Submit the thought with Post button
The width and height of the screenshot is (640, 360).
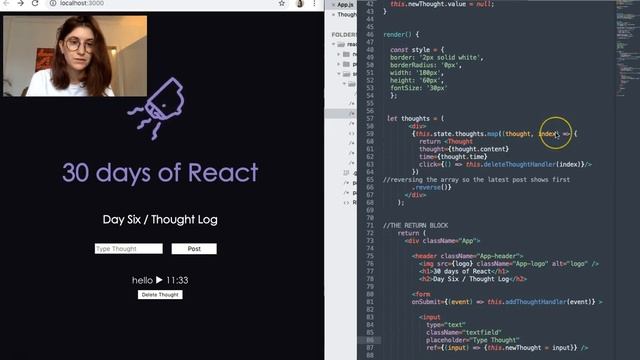(x=194, y=249)
